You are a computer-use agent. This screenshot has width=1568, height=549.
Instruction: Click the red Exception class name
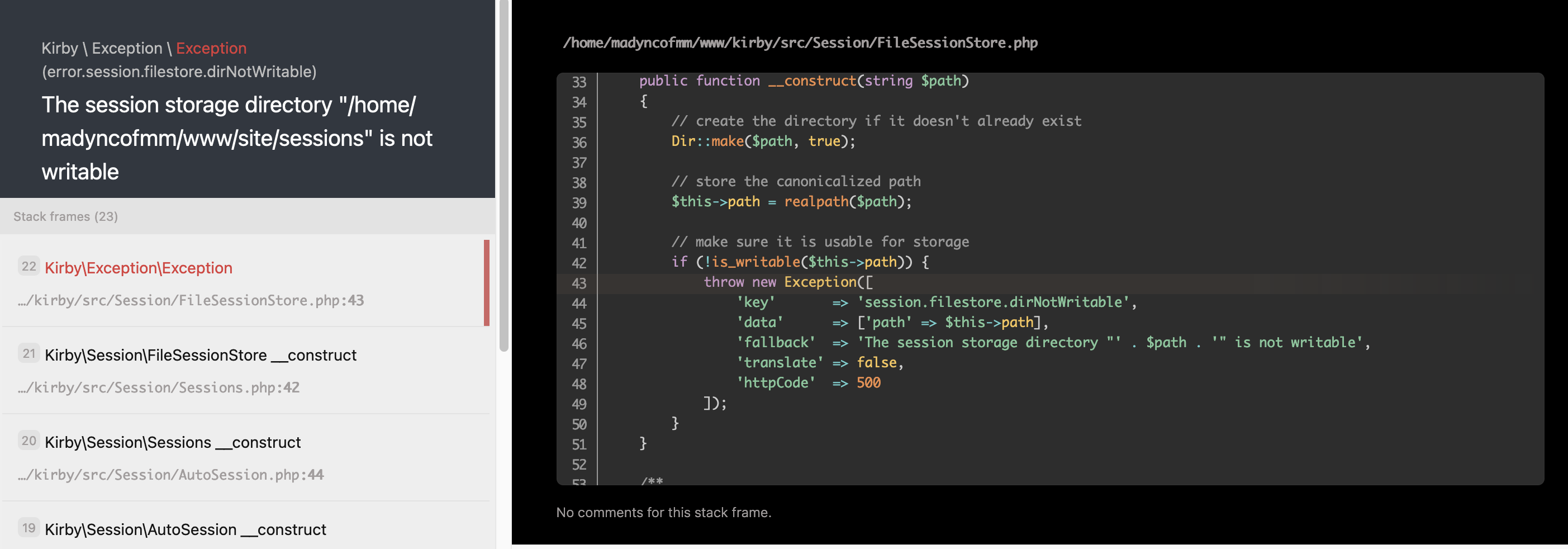(x=211, y=48)
